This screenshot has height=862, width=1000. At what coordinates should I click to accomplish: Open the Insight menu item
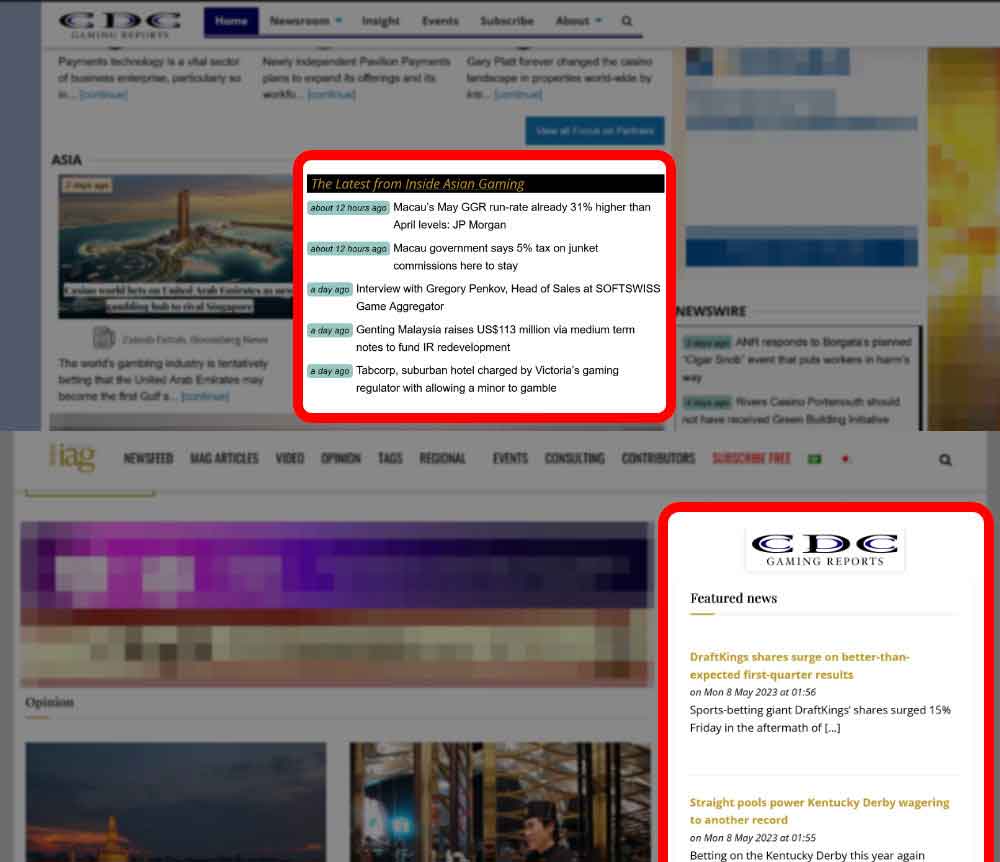pos(380,21)
